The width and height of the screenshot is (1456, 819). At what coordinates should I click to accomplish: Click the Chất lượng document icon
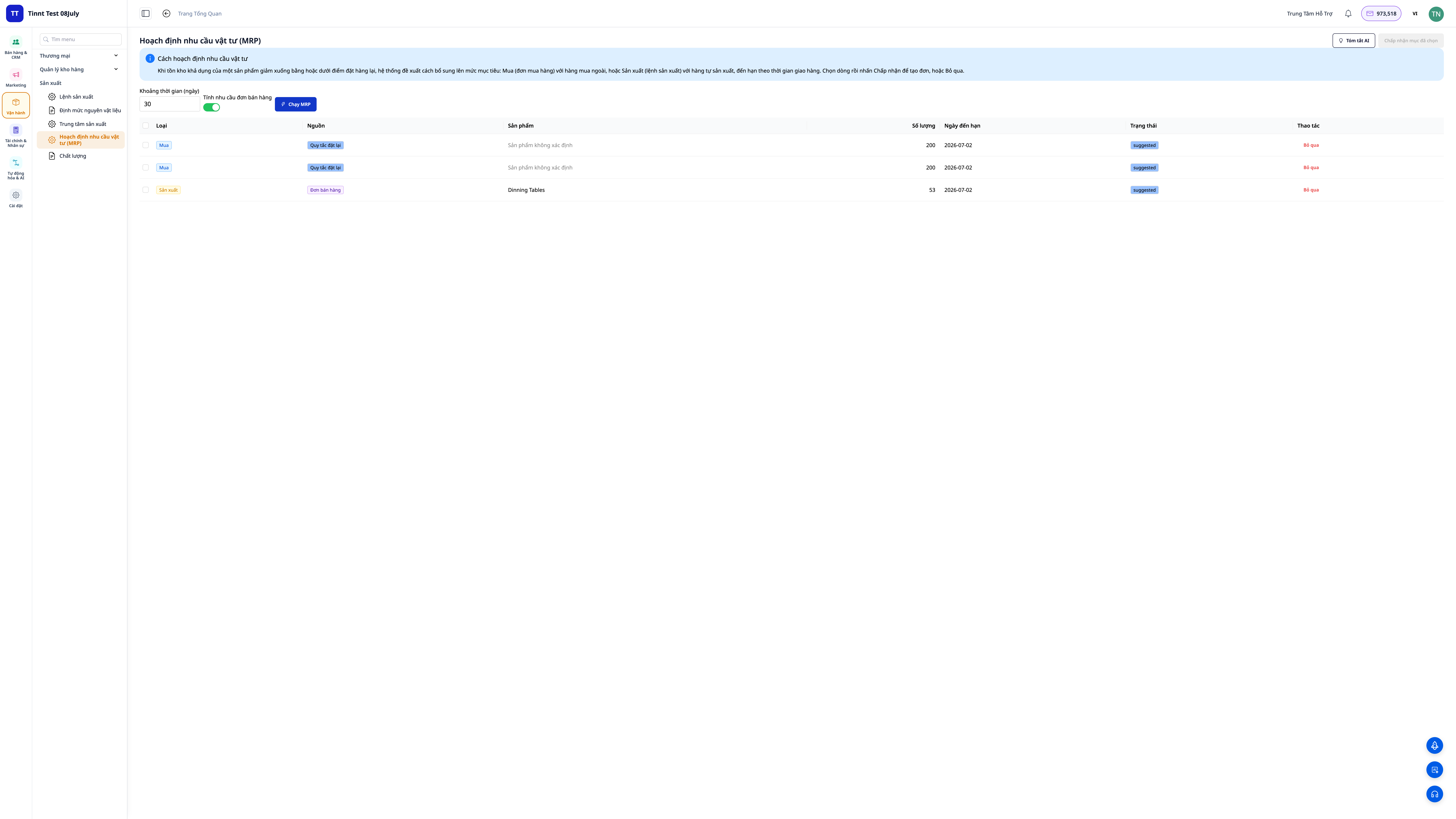point(52,156)
